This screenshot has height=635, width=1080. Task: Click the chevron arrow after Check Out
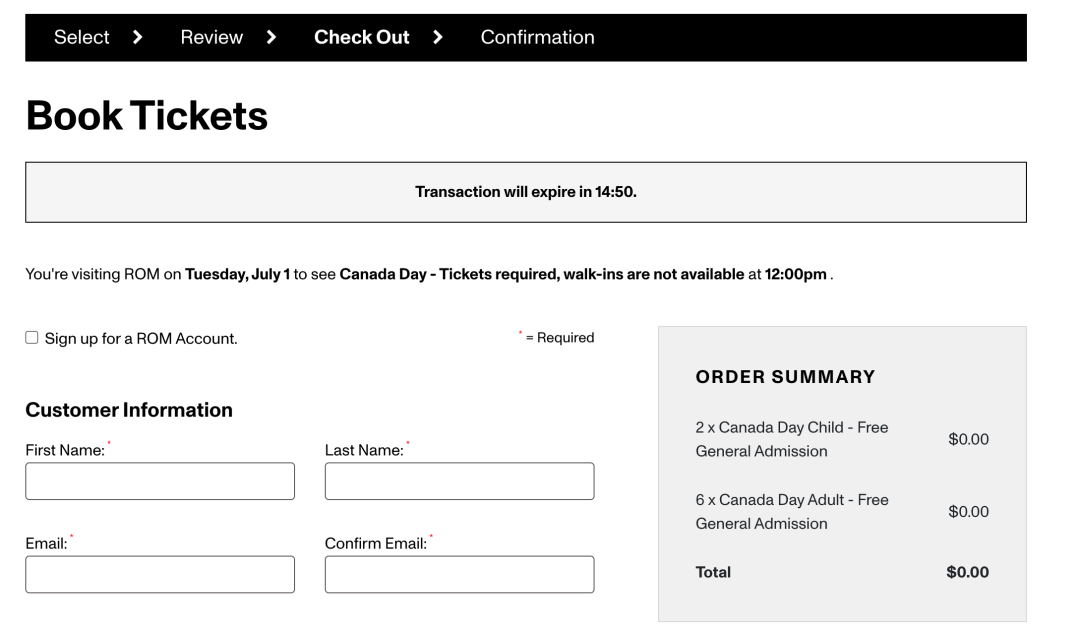pyautogui.click(x=438, y=37)
